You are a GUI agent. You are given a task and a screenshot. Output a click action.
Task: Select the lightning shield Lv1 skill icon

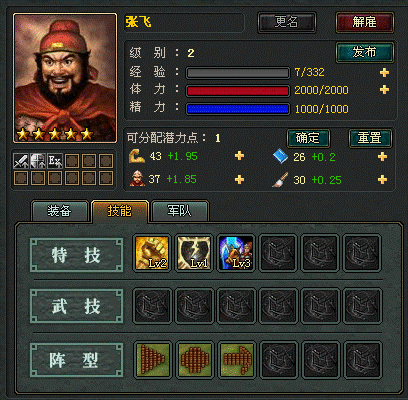point(194,253)
